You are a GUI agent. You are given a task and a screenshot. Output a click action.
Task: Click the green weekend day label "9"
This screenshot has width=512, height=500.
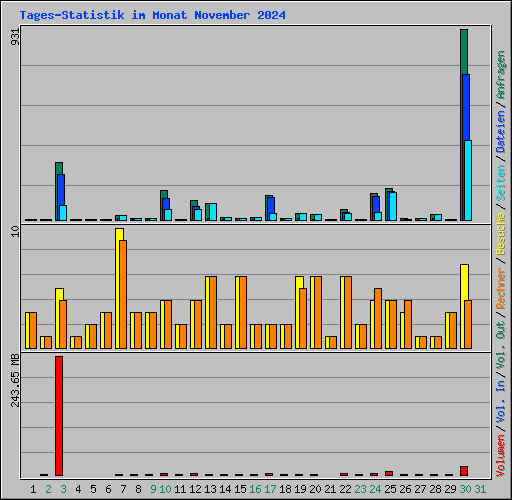[x=153, y=489]
